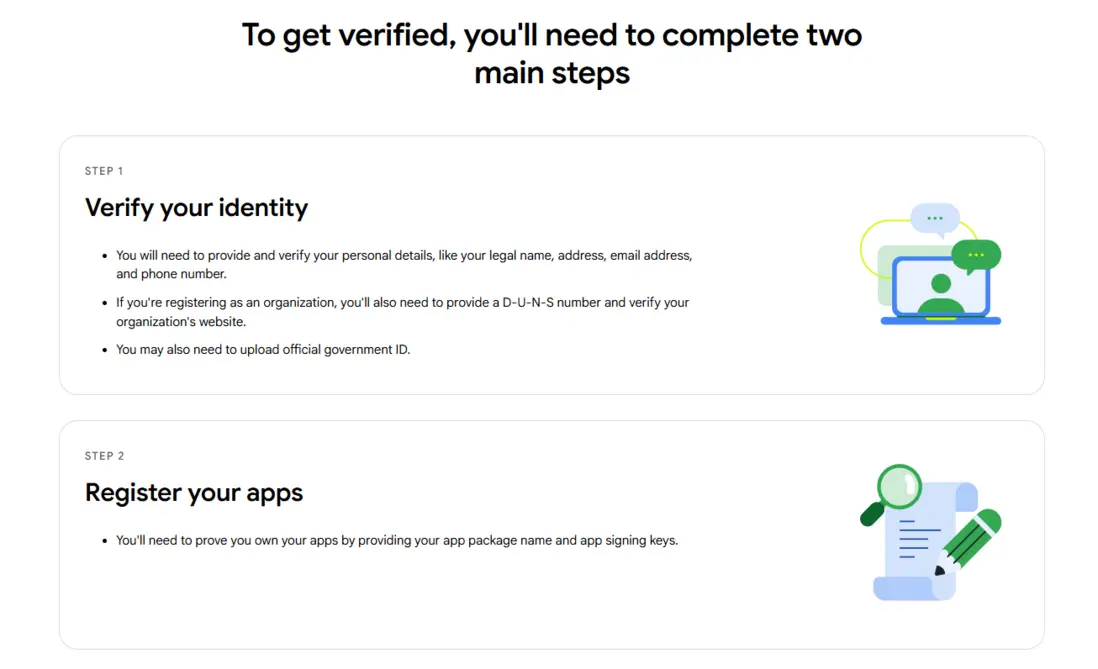
Task: Click the green person avatar on laptop
Action: click(940, 292)
